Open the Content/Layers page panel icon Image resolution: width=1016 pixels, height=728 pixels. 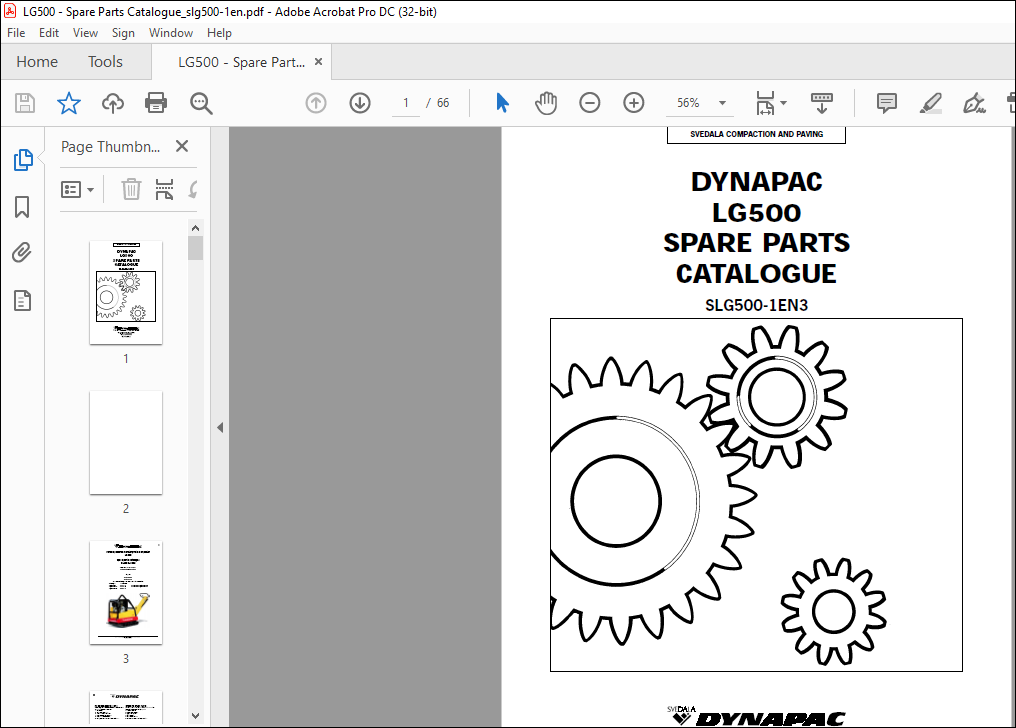(x=22, y=301)
